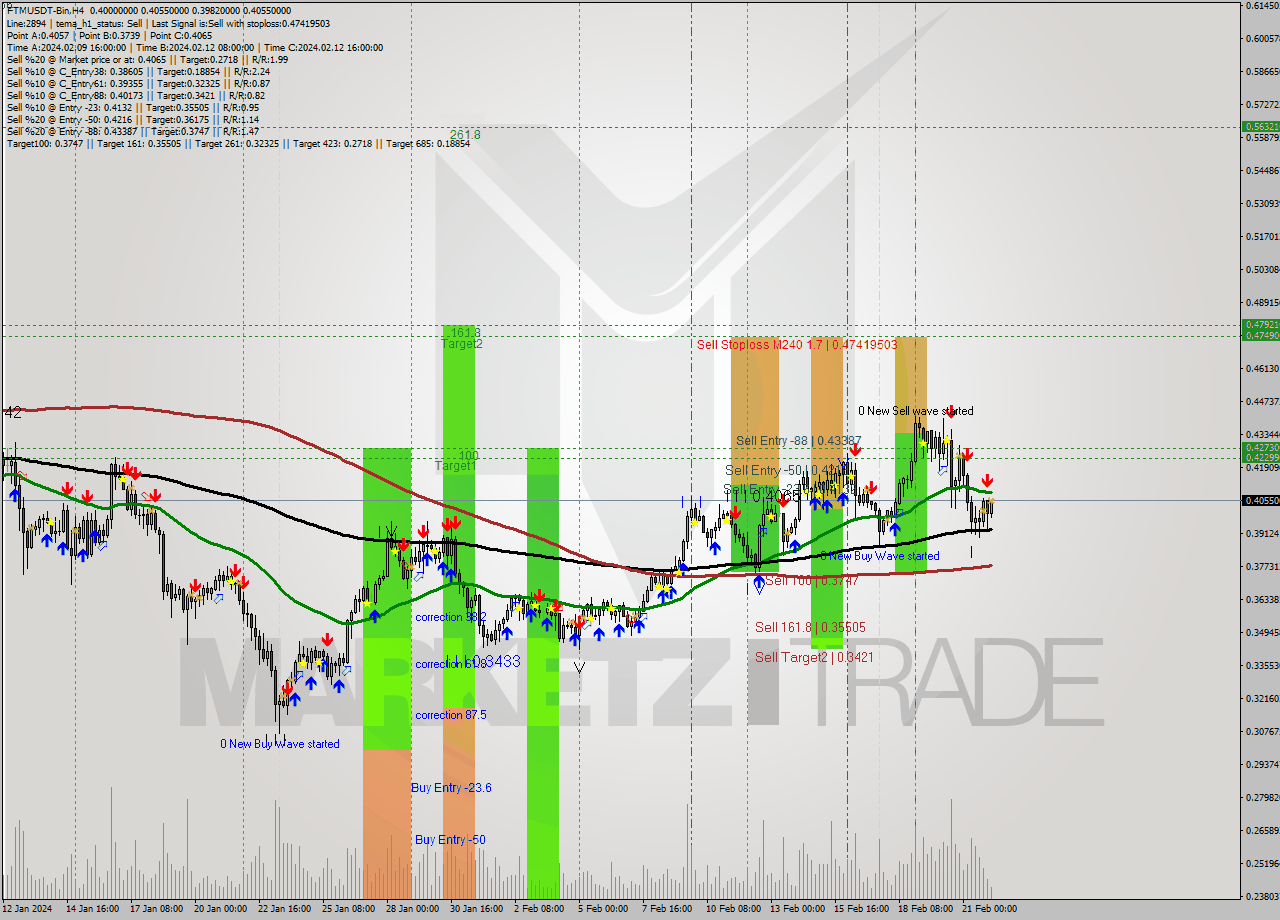This screenshot has width=1280, height=920.
Task: Select the 'Time A:2024.02.09 16:00:00' info line
Action: pyautogui.click(x=194, y=47)
